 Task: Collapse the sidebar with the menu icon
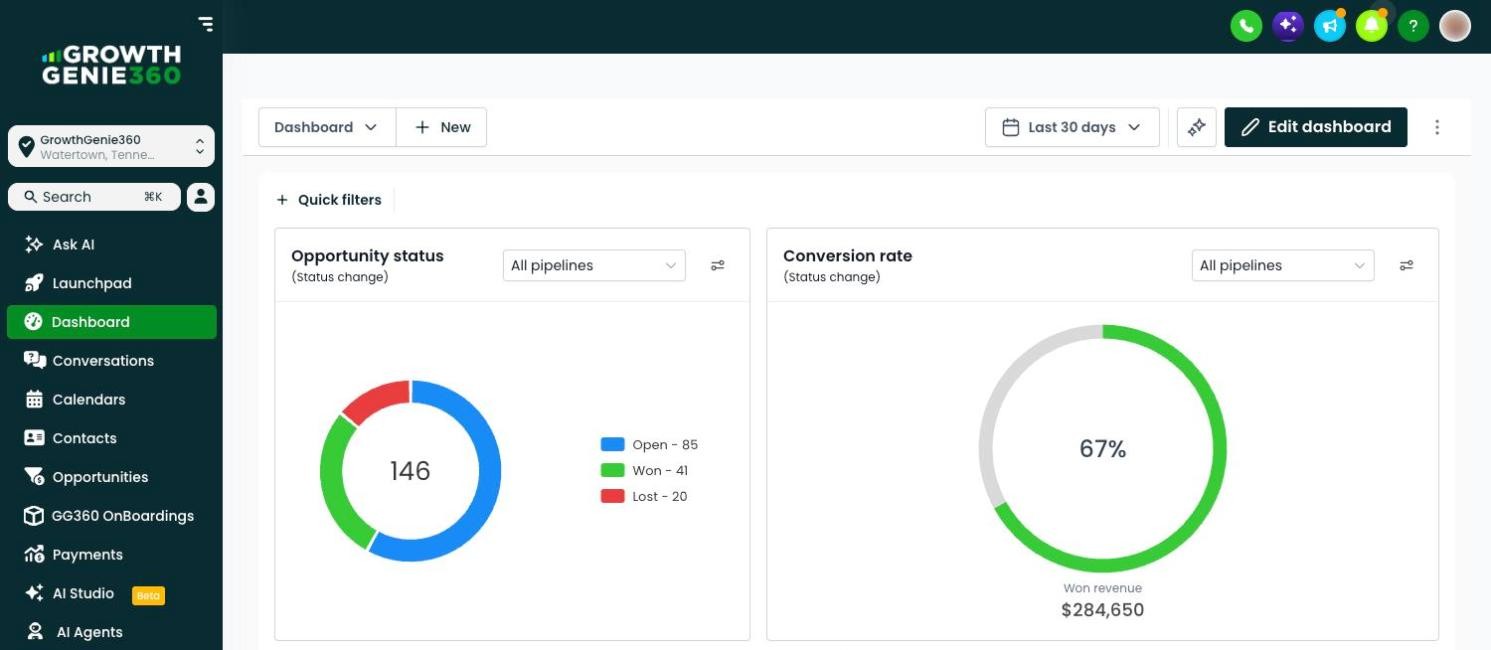tap(205, 24)
